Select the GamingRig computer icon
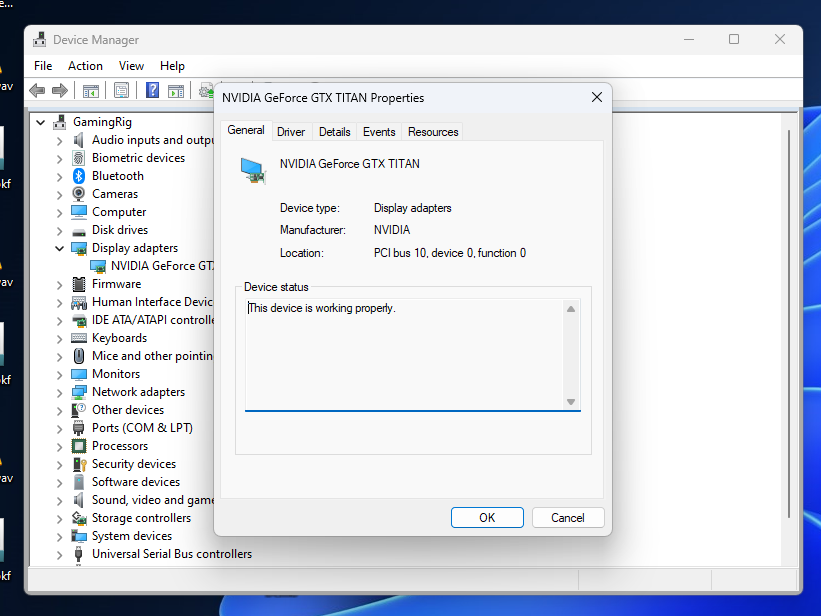Screen dimensions: 821x616 [60, 122]
